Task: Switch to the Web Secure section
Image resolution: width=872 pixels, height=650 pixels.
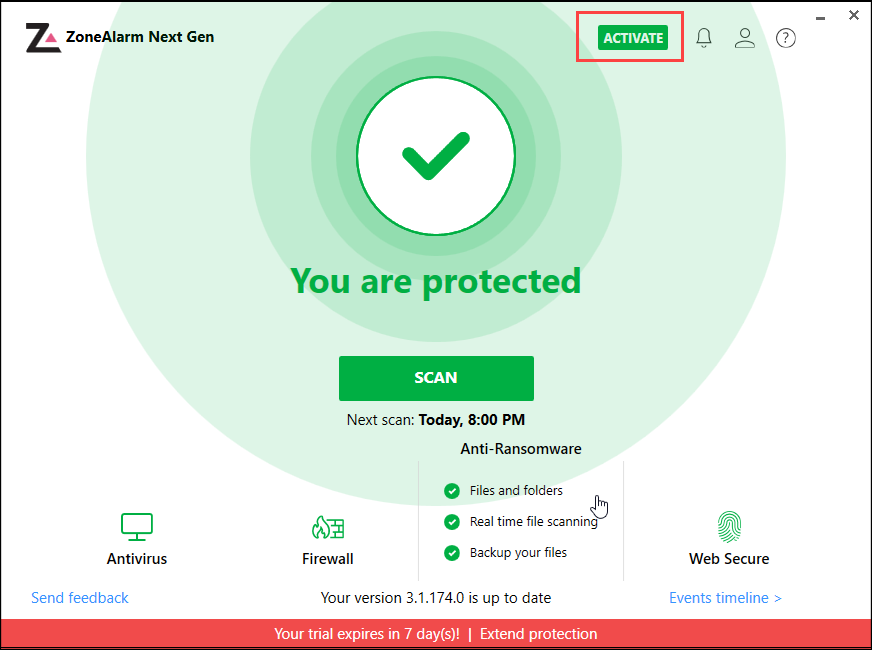Action: point(728,558)
